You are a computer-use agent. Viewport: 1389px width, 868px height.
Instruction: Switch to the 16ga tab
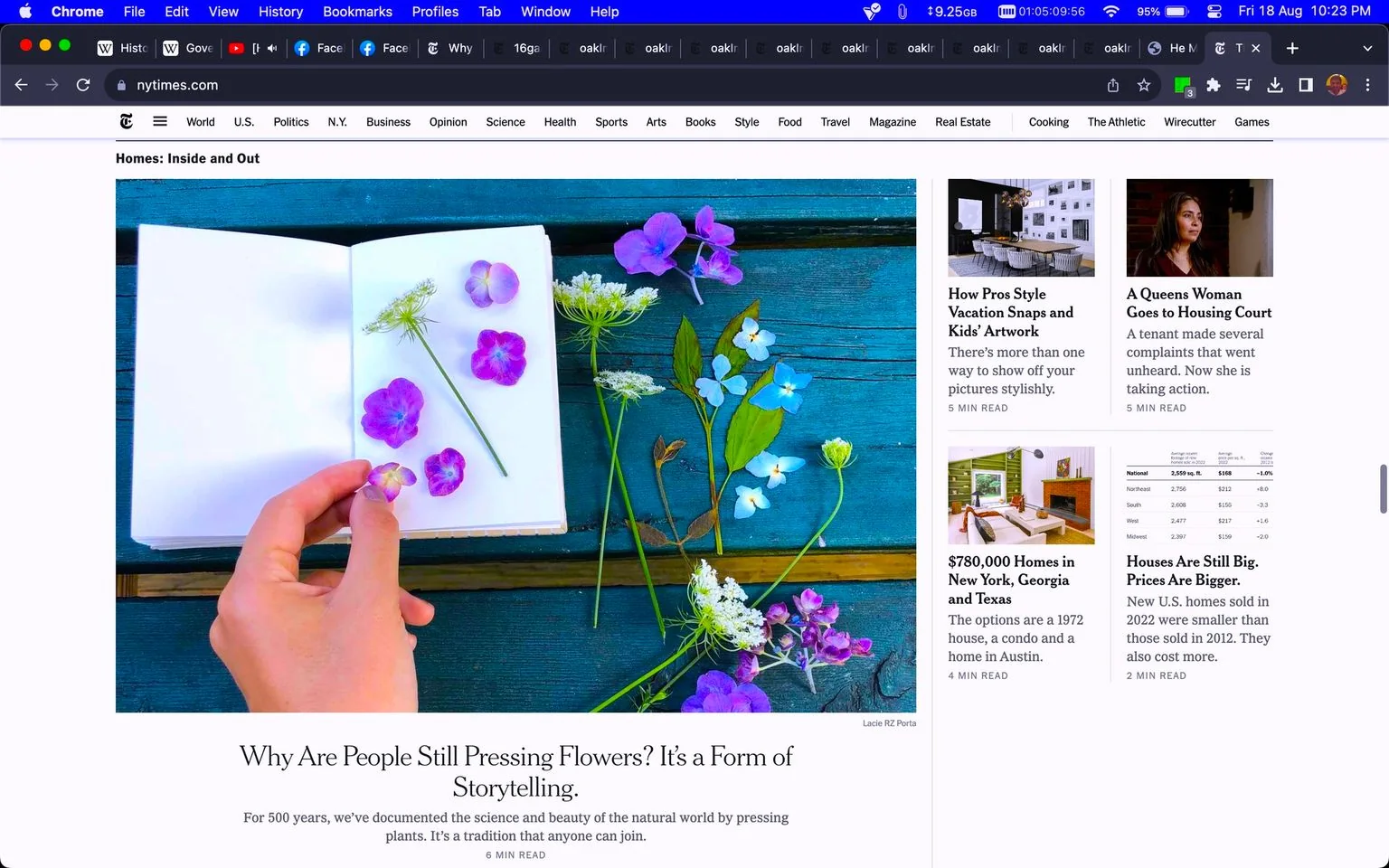[x=517, y=48]
